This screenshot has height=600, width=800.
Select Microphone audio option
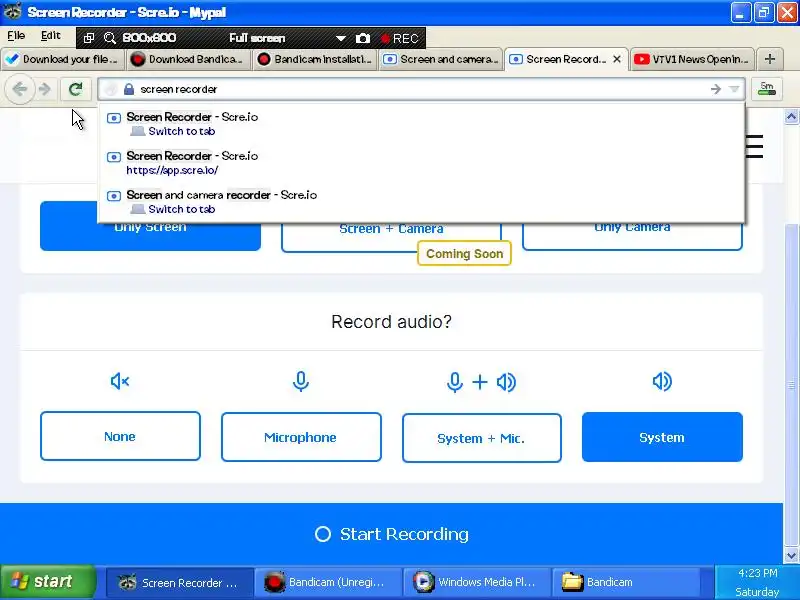[x=301, y=437]
